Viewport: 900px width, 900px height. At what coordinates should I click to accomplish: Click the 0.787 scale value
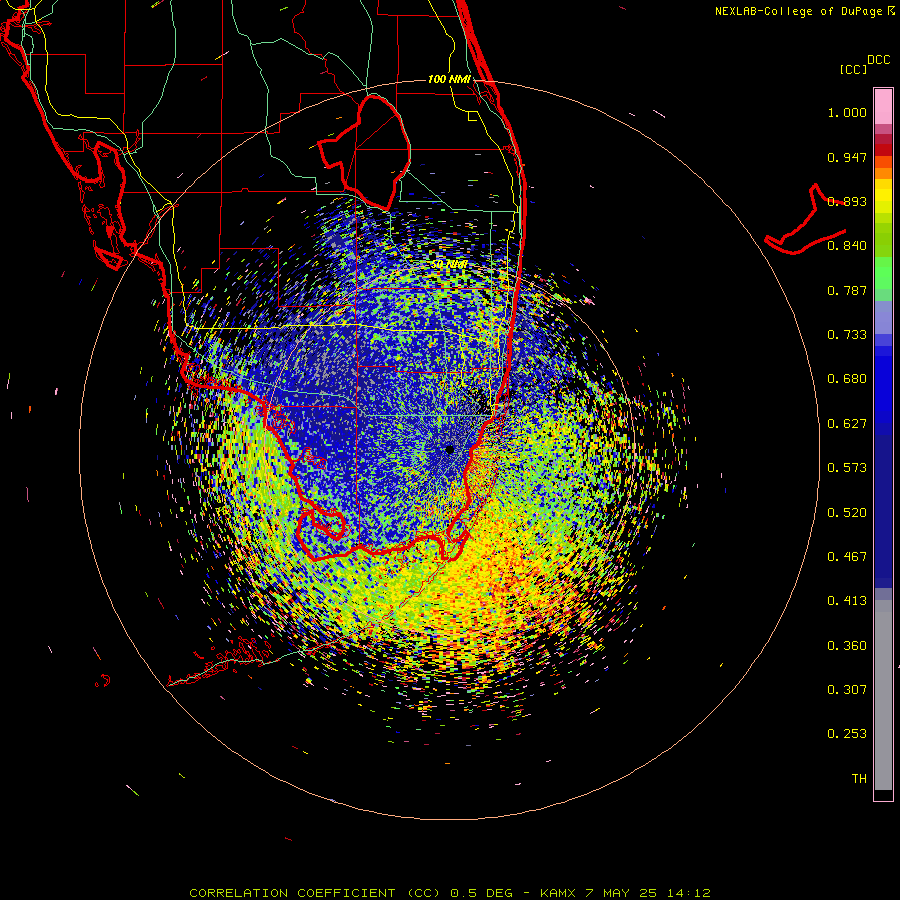(x=847, y=290)
